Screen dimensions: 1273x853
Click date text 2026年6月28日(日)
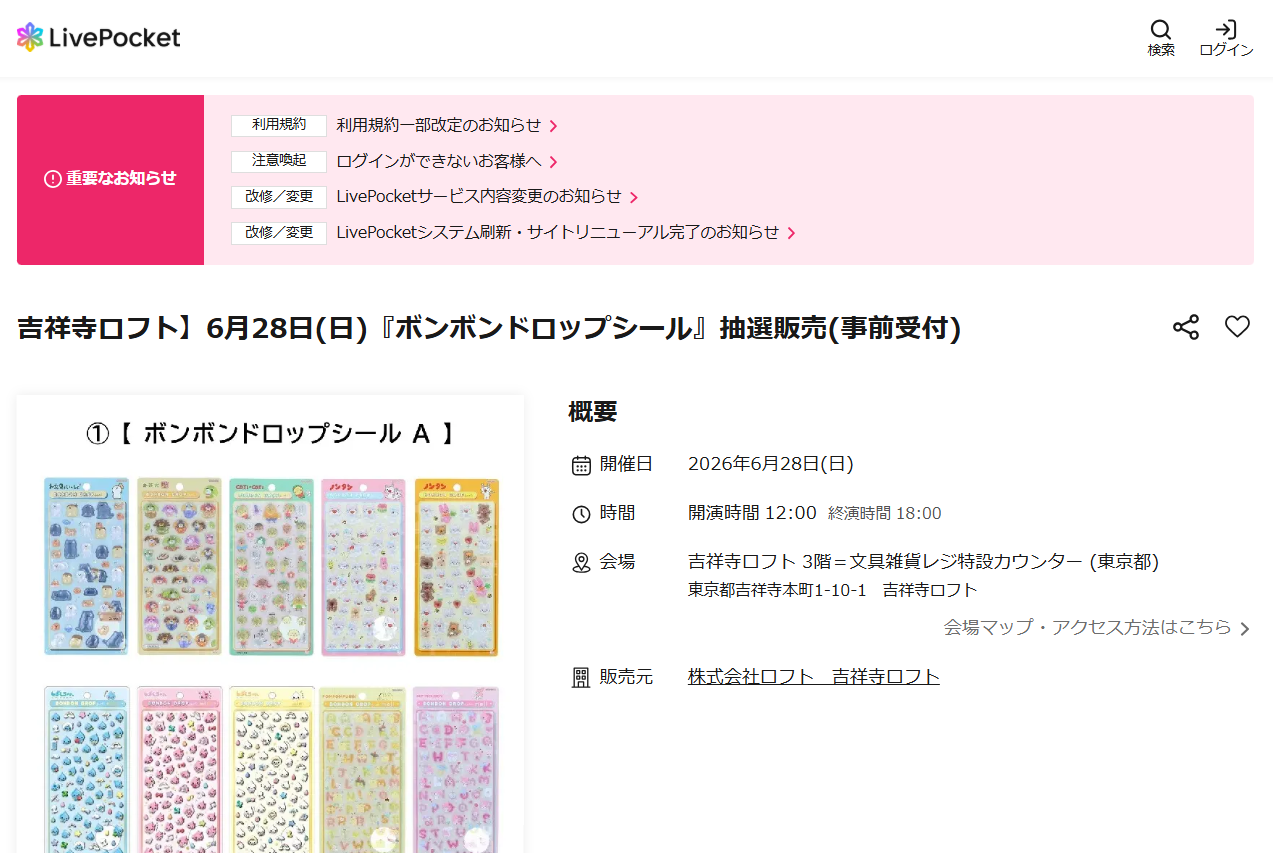(771, 464)
